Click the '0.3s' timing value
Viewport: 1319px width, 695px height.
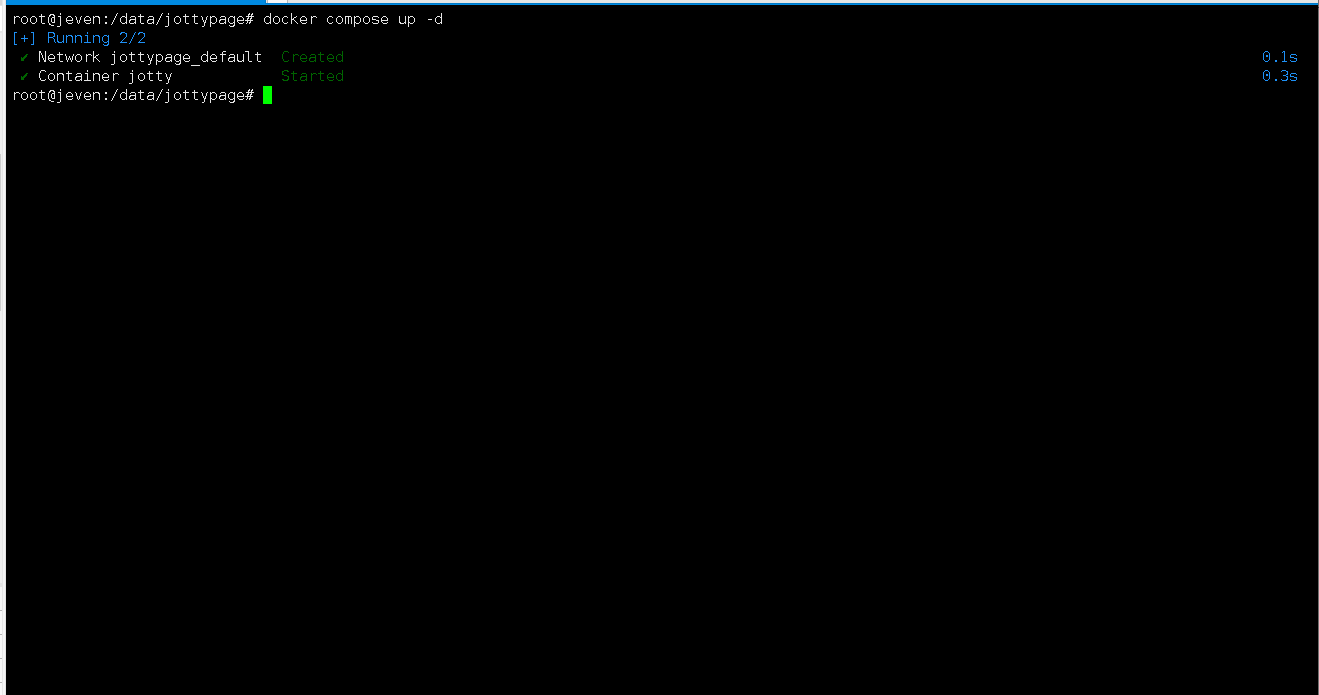pyautogui.click(x=1280, y=76)
